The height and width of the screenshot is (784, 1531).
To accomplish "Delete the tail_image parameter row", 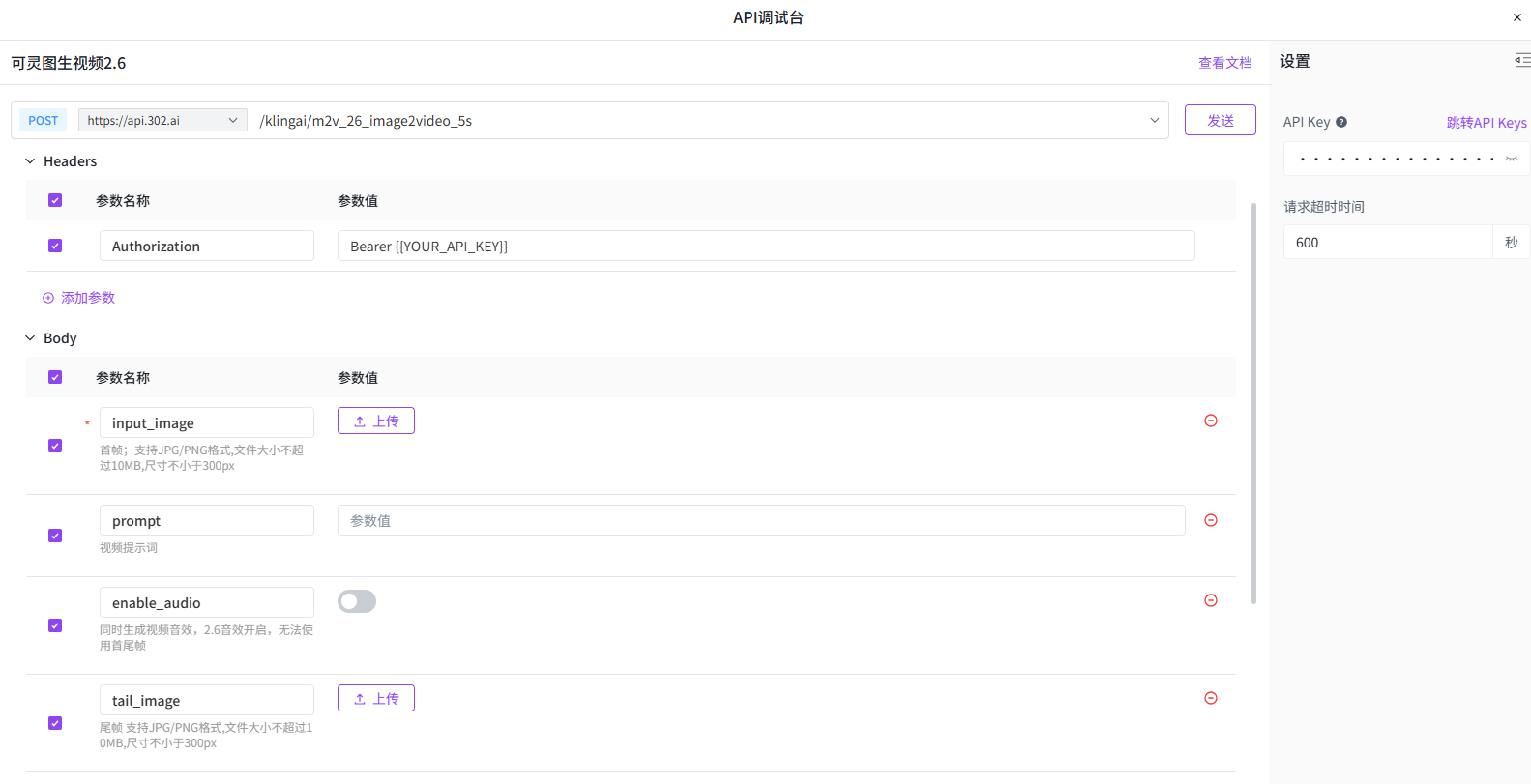I will point(1210,698).
